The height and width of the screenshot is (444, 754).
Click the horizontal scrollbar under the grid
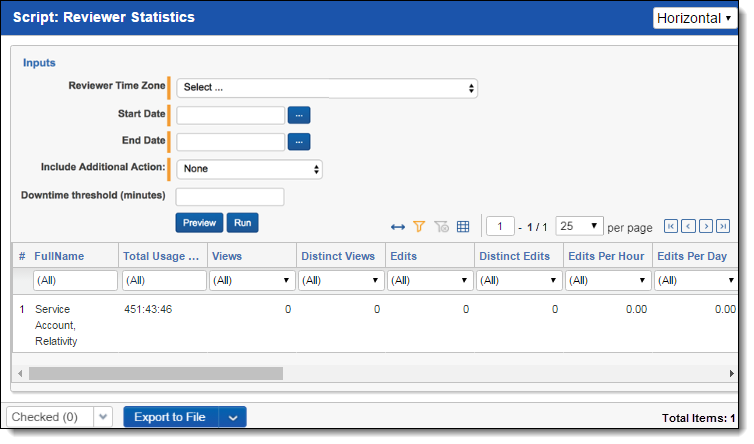pos(156,373)
